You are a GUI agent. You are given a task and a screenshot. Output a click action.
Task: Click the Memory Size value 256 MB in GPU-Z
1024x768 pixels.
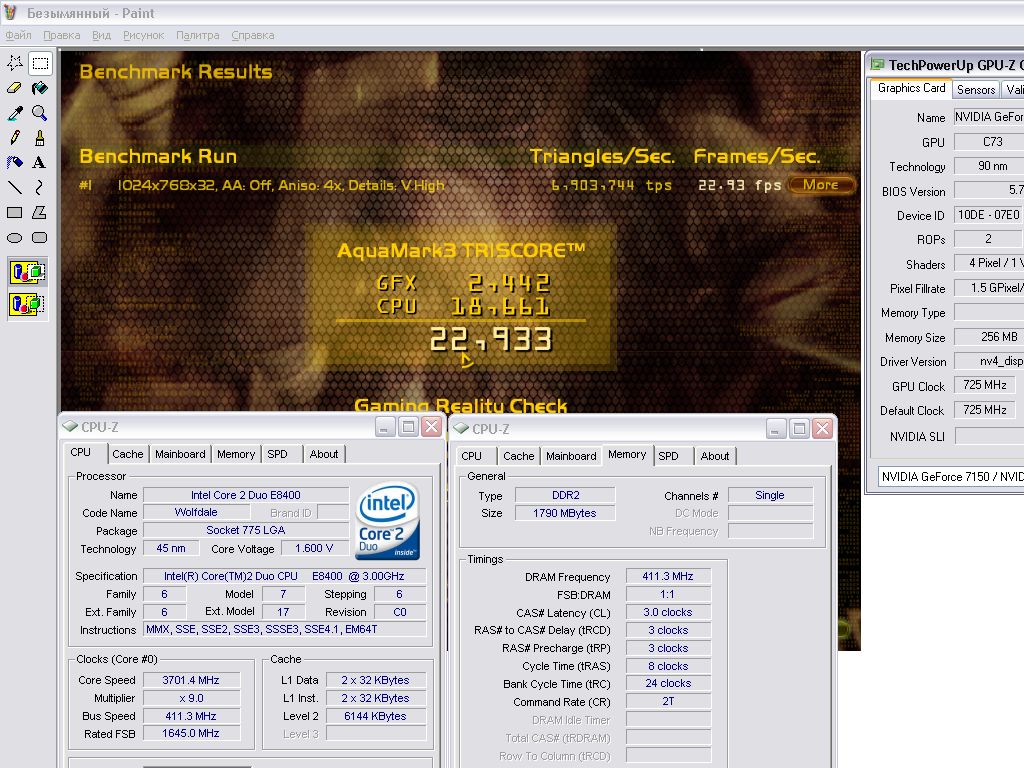(x=989, y=337)
